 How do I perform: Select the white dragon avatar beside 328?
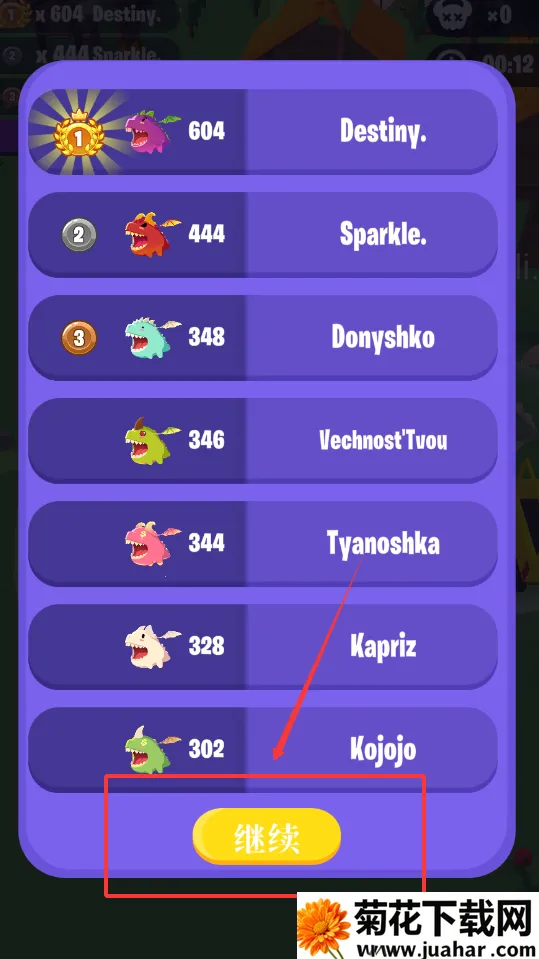pyautogui.click(x=152, y=646)
